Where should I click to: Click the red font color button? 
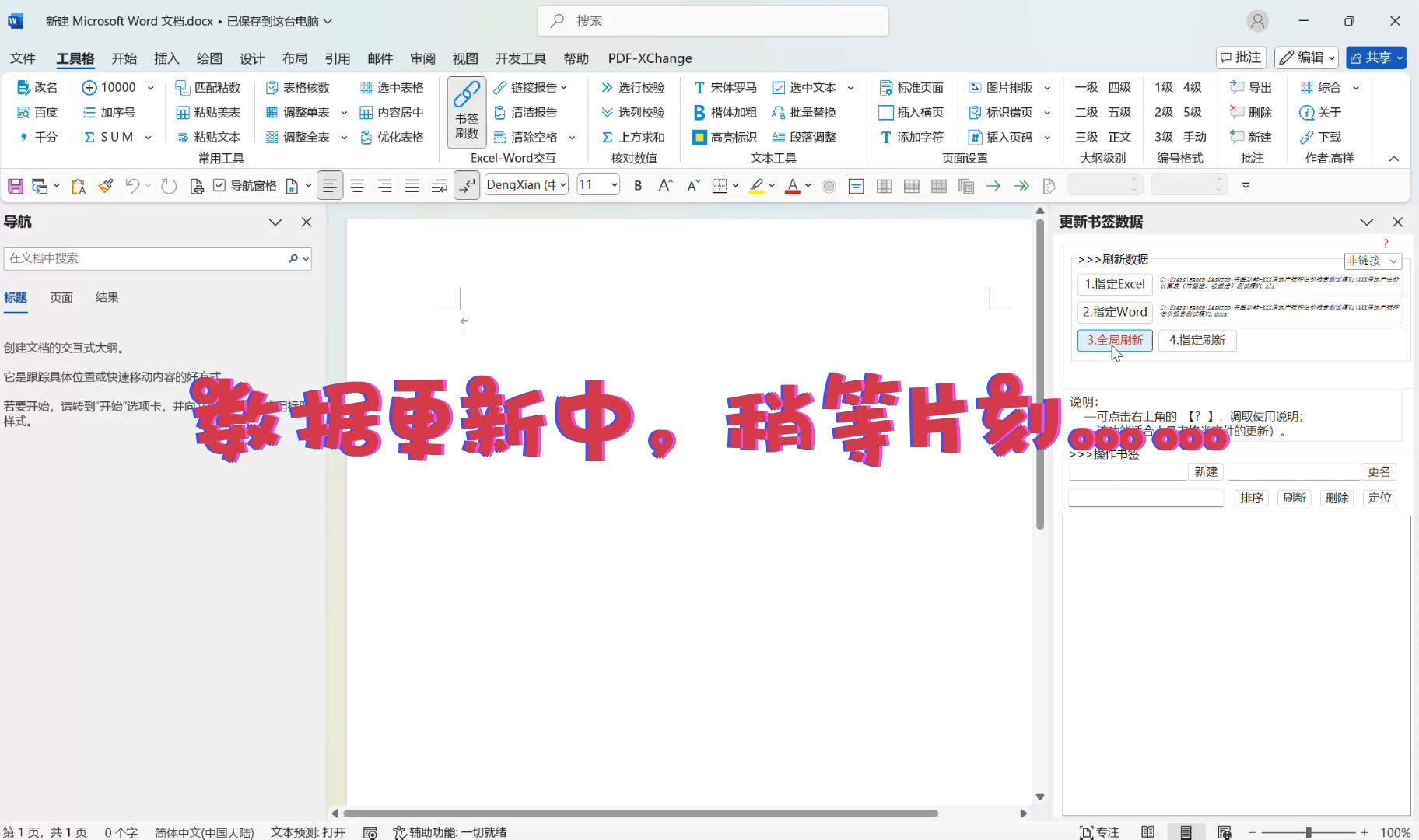(793, 186)
